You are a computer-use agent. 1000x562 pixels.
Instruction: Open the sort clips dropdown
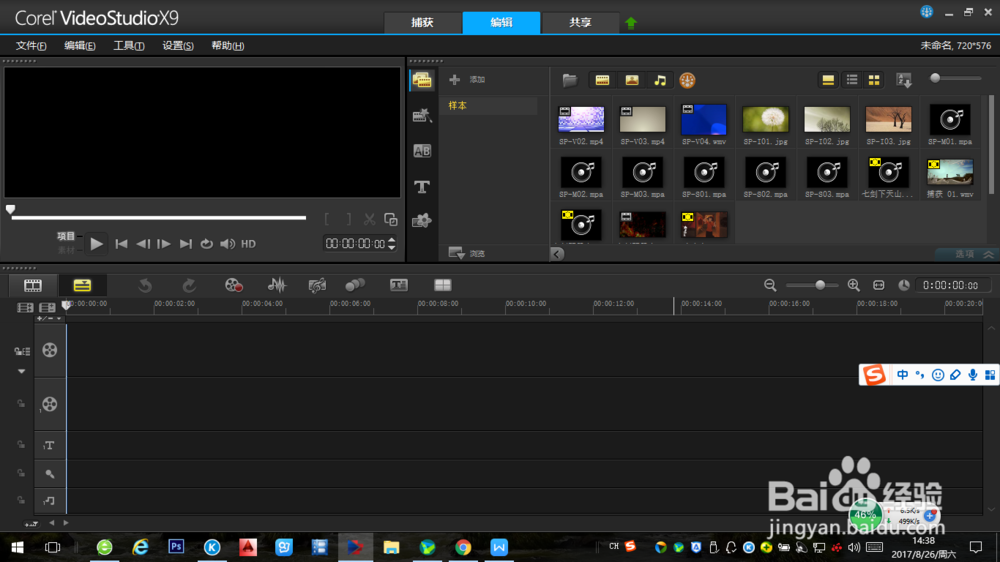click(x=904, y=80)
